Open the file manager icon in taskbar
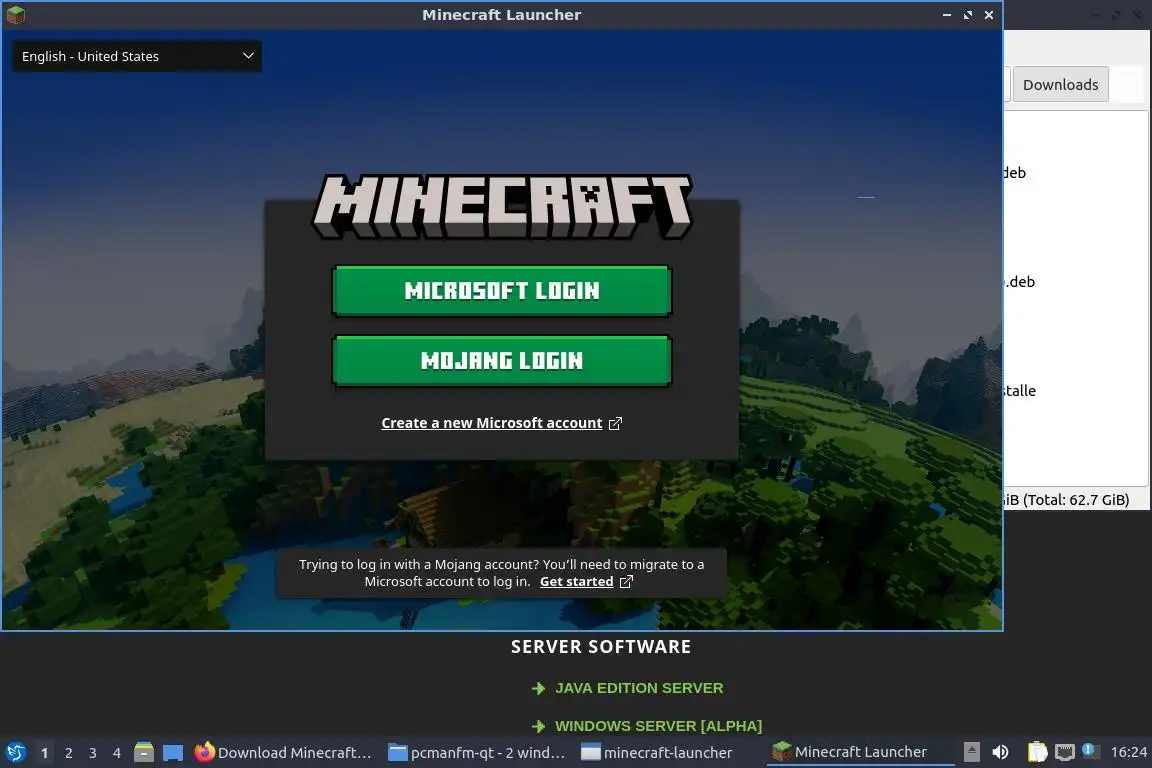The image size is (1152, 768). click(x=144, y=753)
